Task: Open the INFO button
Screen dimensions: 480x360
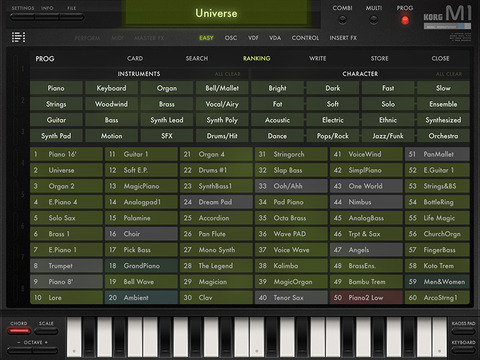Action: tap(47, 17)
